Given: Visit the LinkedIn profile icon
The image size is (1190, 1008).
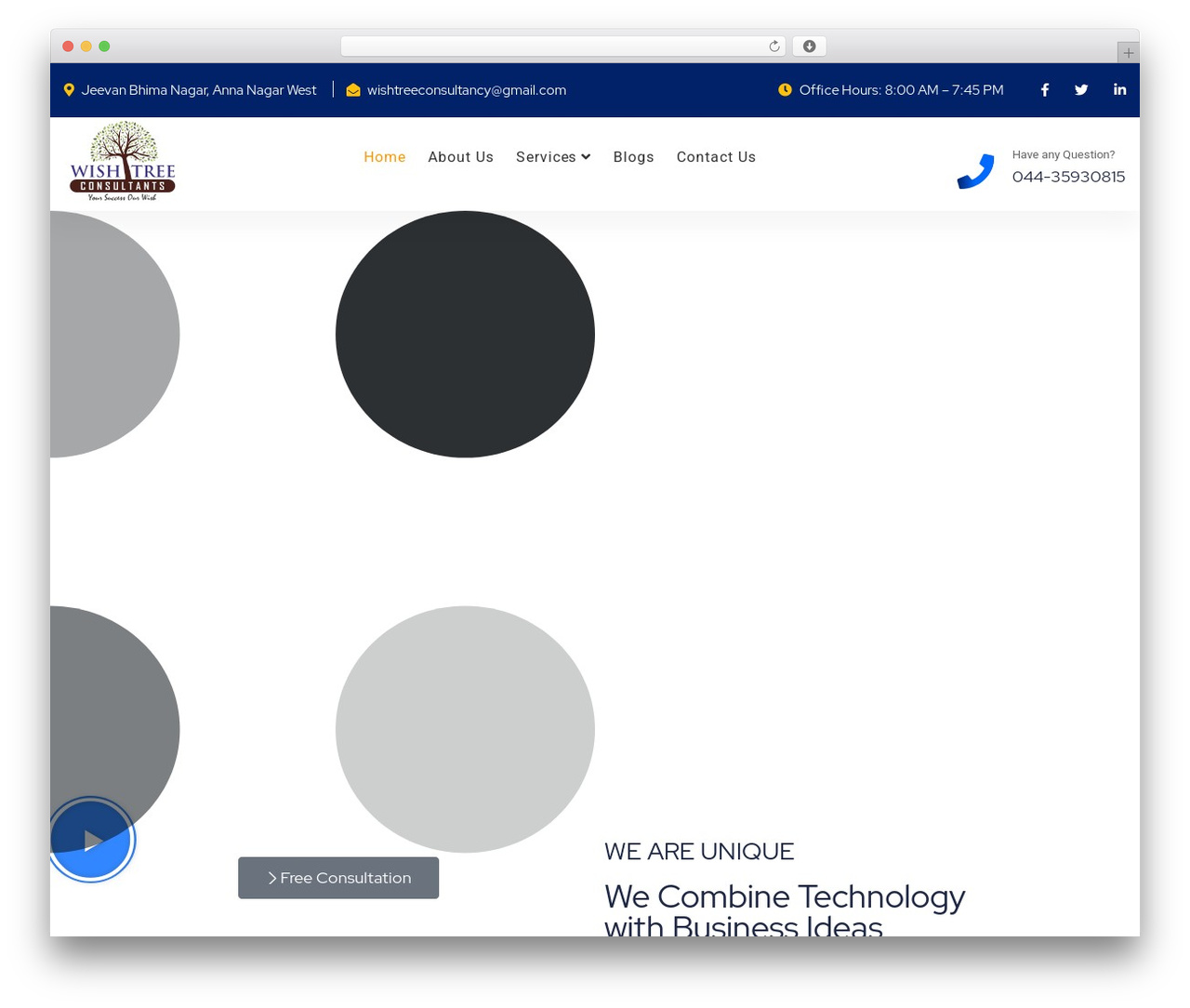Looking at the screenshot, I should pos(1119,90).
